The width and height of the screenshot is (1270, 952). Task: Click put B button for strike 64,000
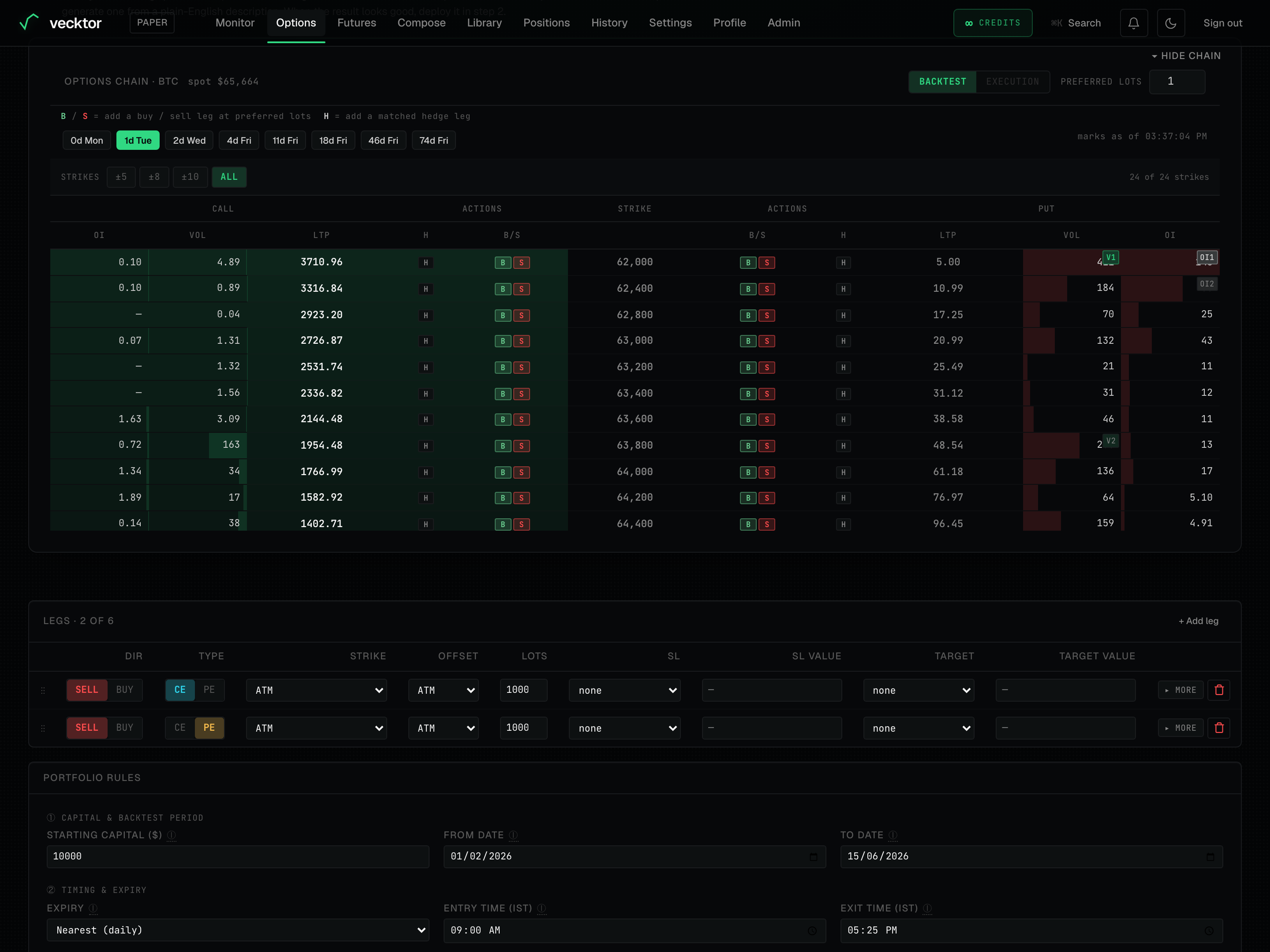[x=748, y=472]
